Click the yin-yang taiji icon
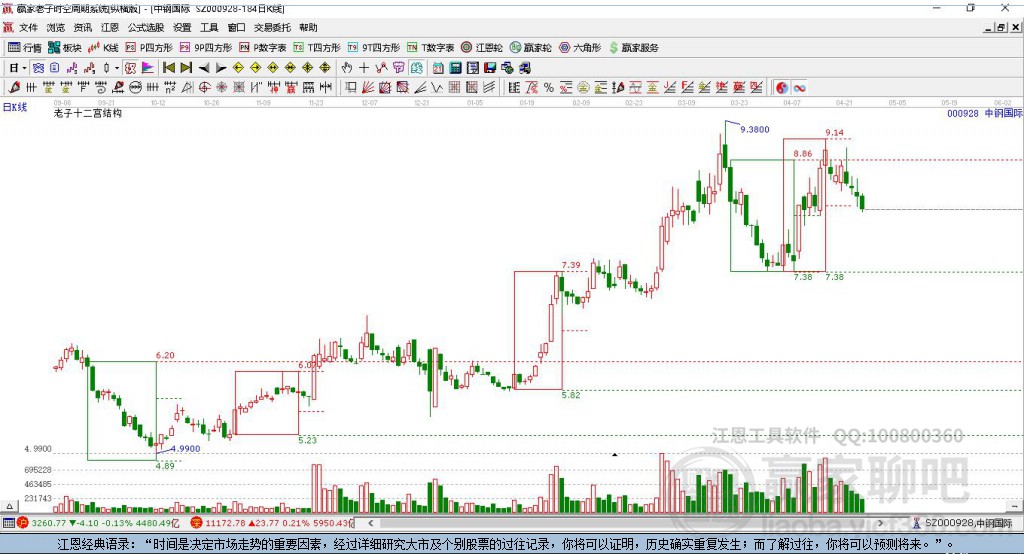The height and width of the screenshot is (554, 1024). tap(782, 88)
